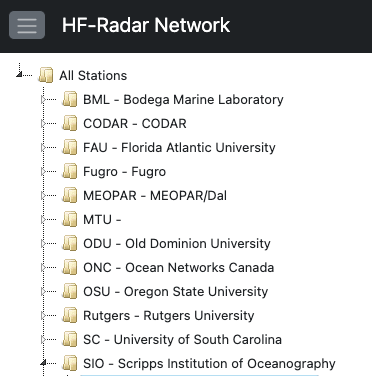Open the hamburger navigation menu
The height and width of the screenshot is (376, 372).
[27, 25]
